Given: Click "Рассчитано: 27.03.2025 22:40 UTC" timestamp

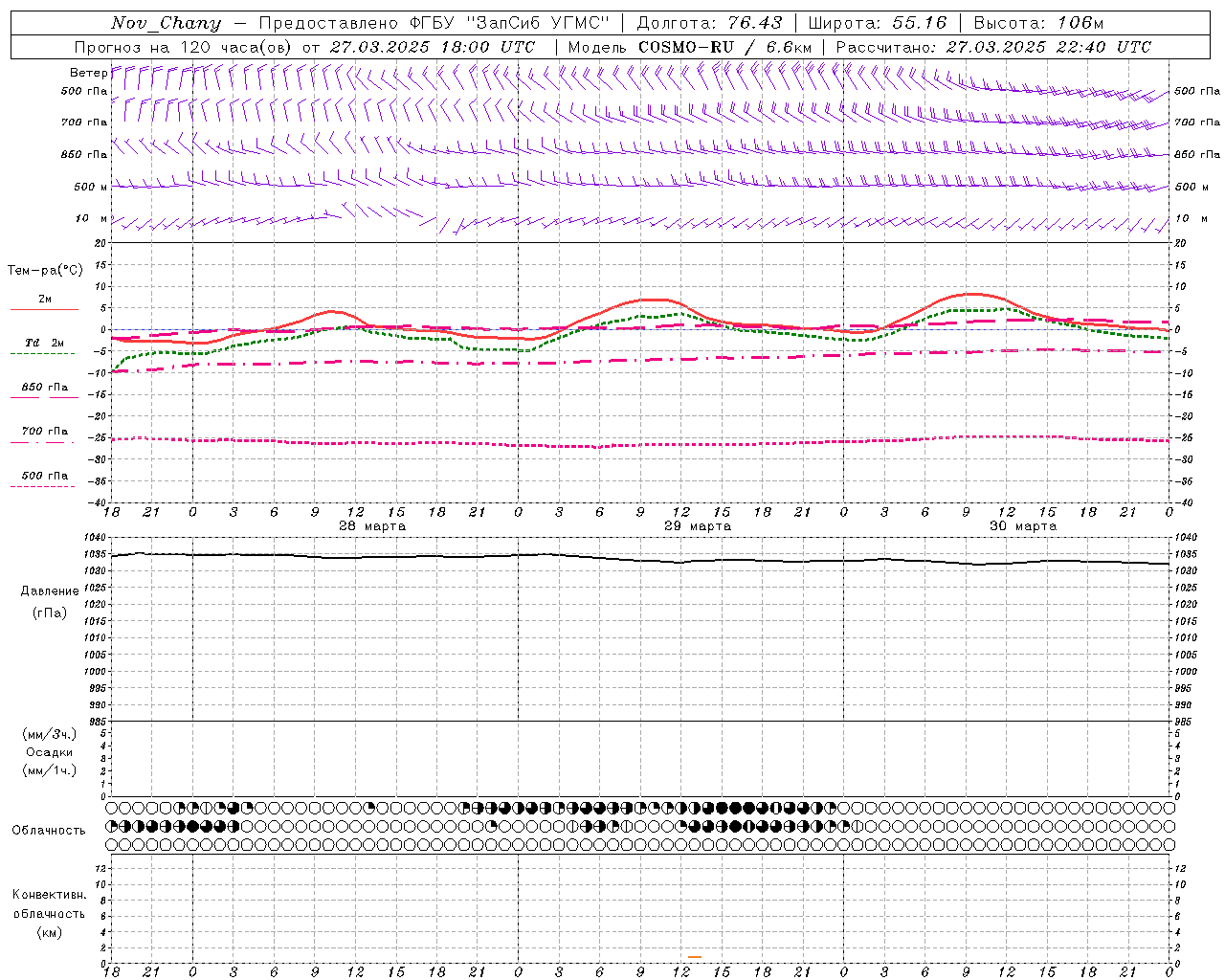Looking at the screenshot, I should click(x=993, y=47).
